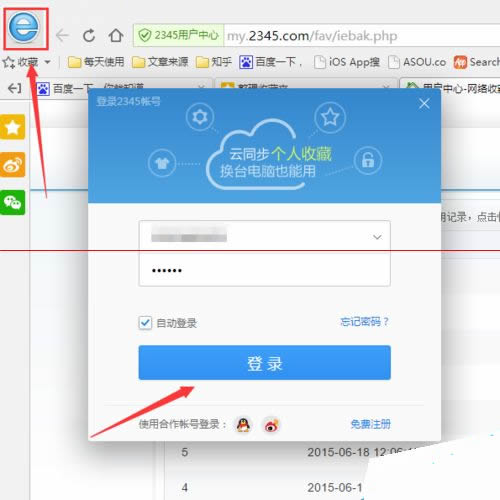
Task: Open the 文章来源 bookmarks folder
Action: tap(160, 62)
